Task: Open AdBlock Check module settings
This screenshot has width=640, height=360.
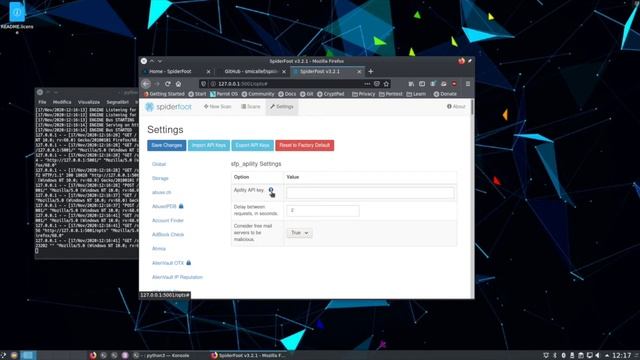Action: [x=168, y=235]
